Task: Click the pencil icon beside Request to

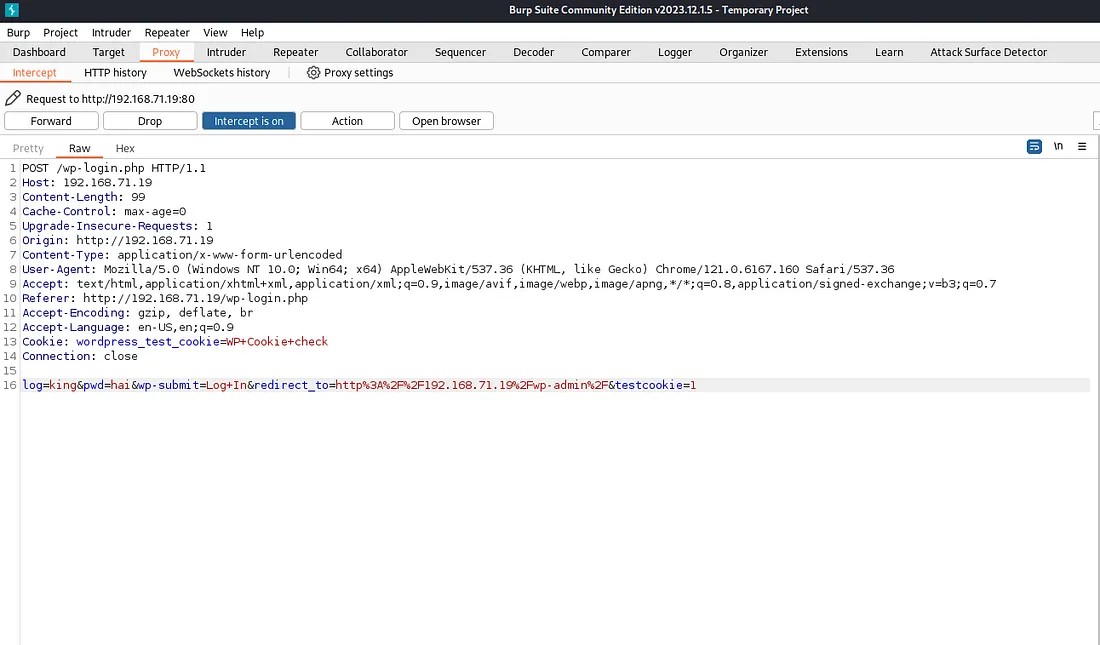Action: tap(13, 99)
